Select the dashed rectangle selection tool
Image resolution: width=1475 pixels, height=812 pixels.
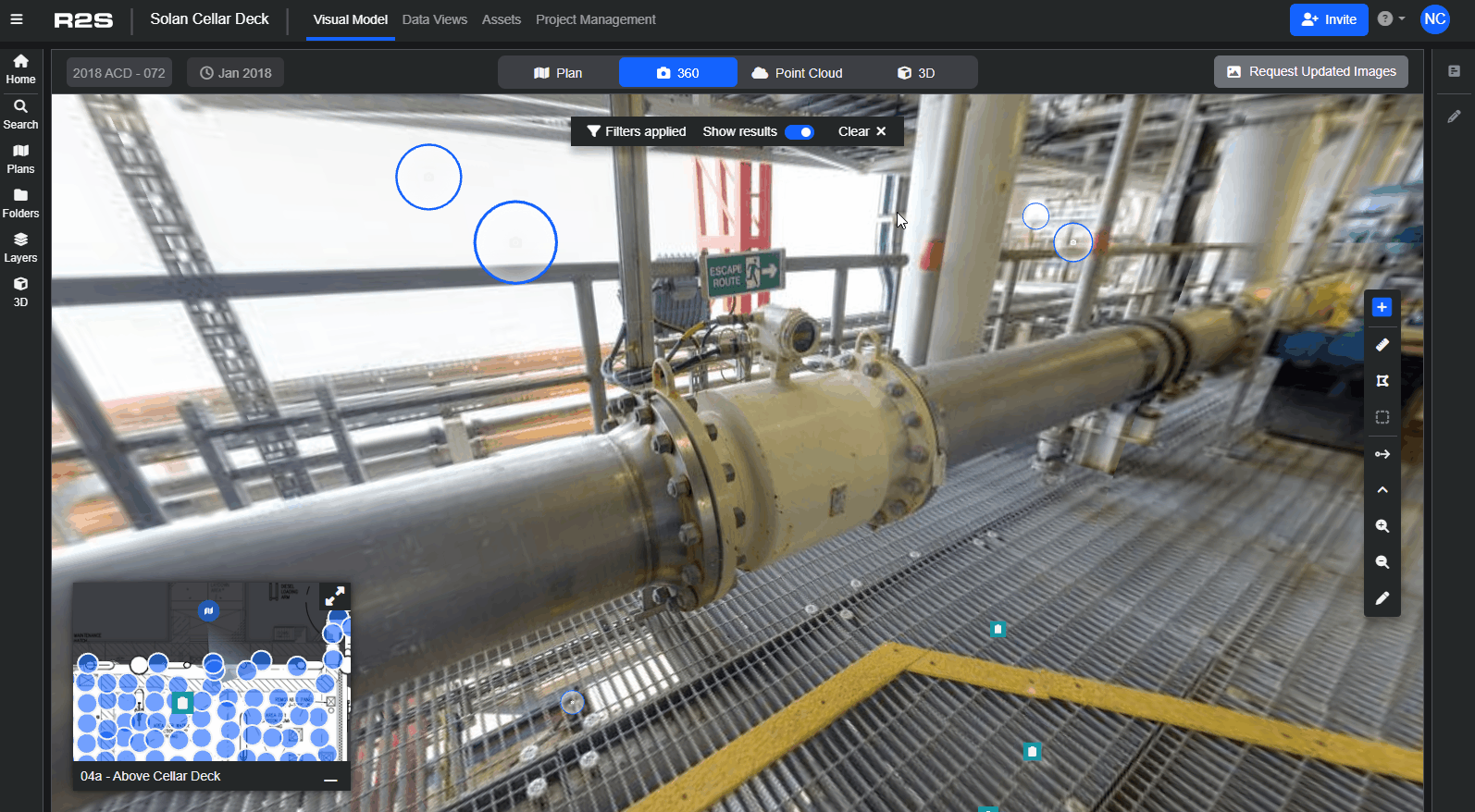[x=1382, y=417]
